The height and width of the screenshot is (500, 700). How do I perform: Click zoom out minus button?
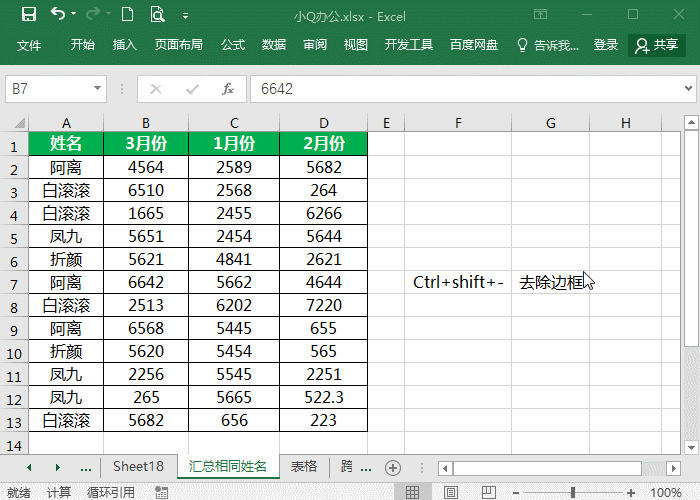[x=516, y=493]
